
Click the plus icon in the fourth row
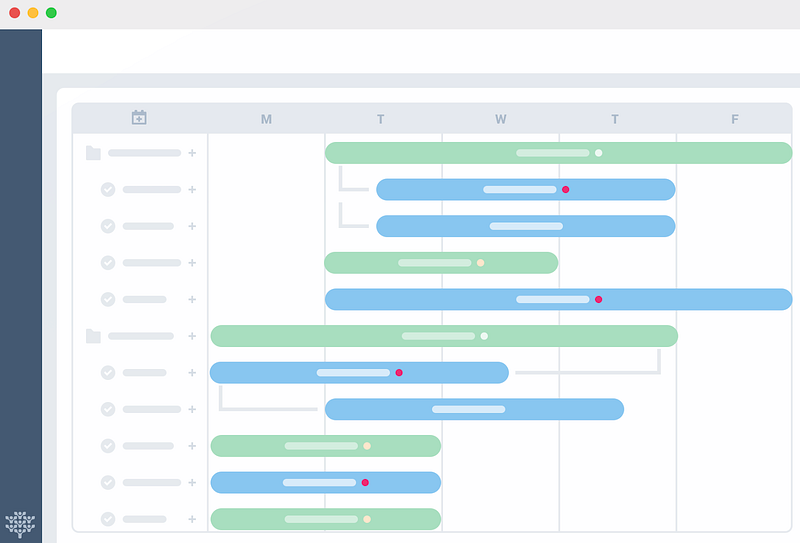point(192,263)
